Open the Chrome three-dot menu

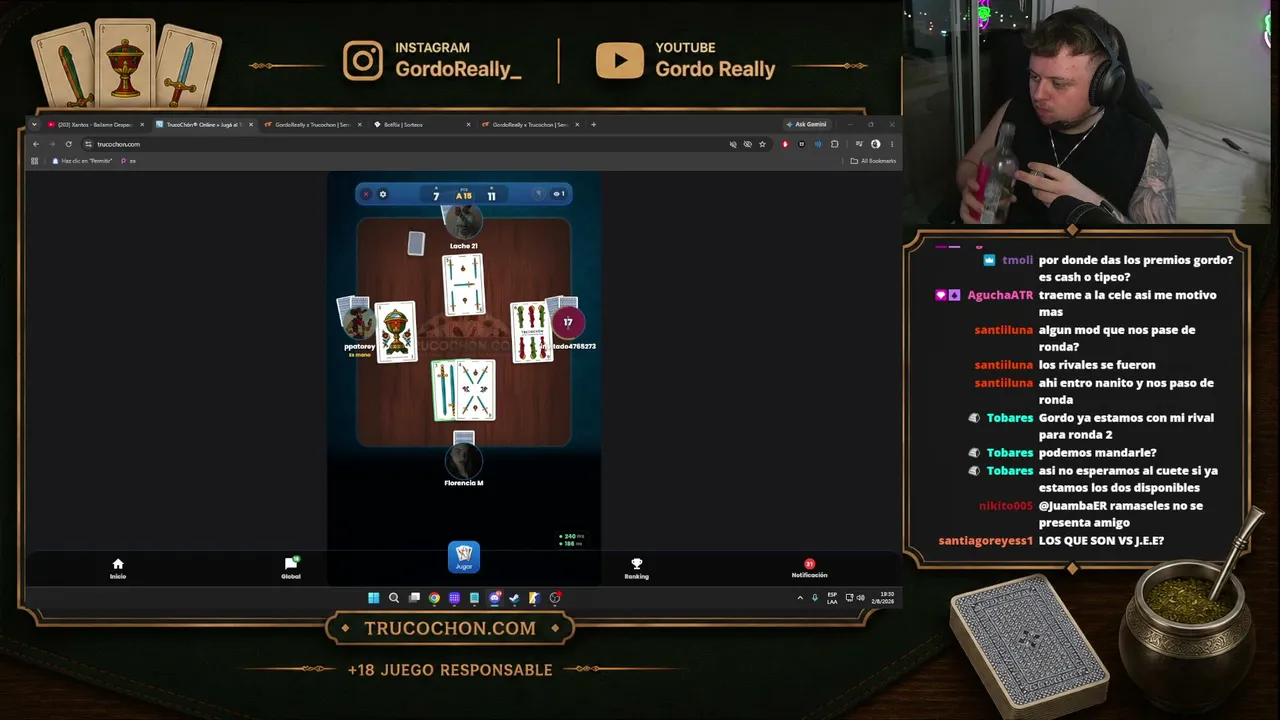pyautogui.click(x=891, y=144)
